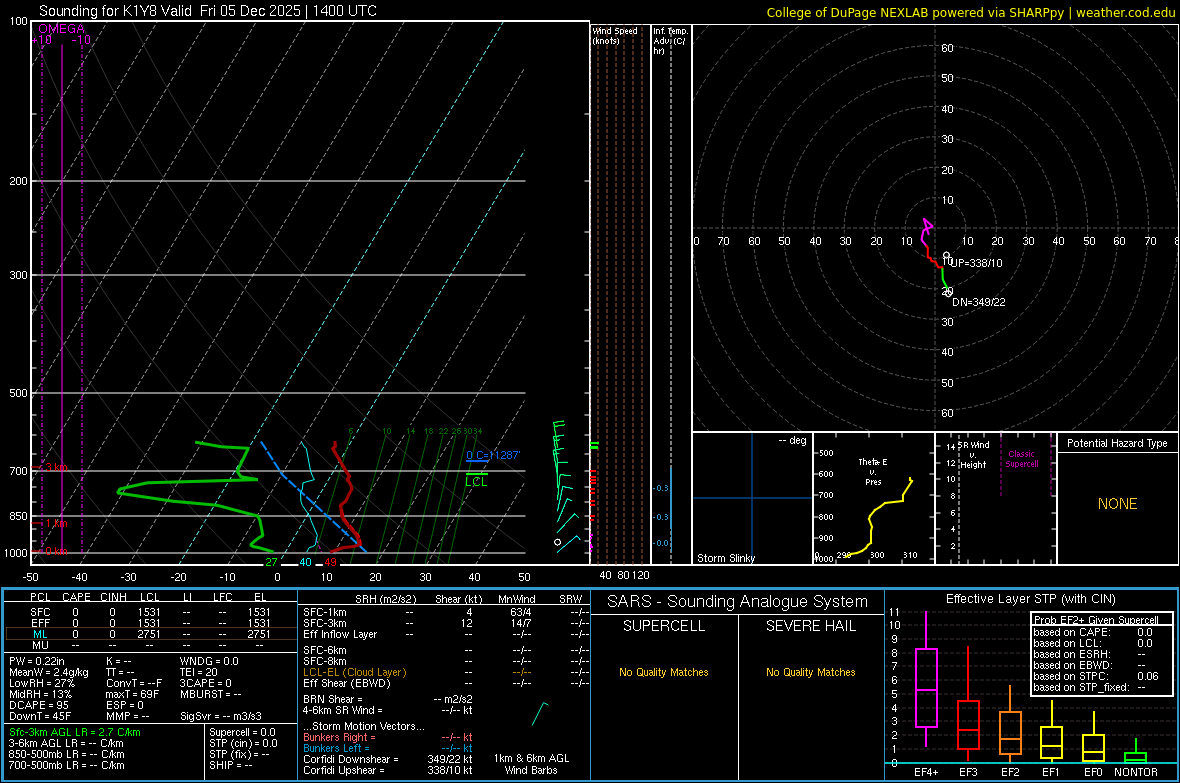Click the Storm Slinky label
The height and width of the screenshot is (783, 1180).
(x=725, y=558)
